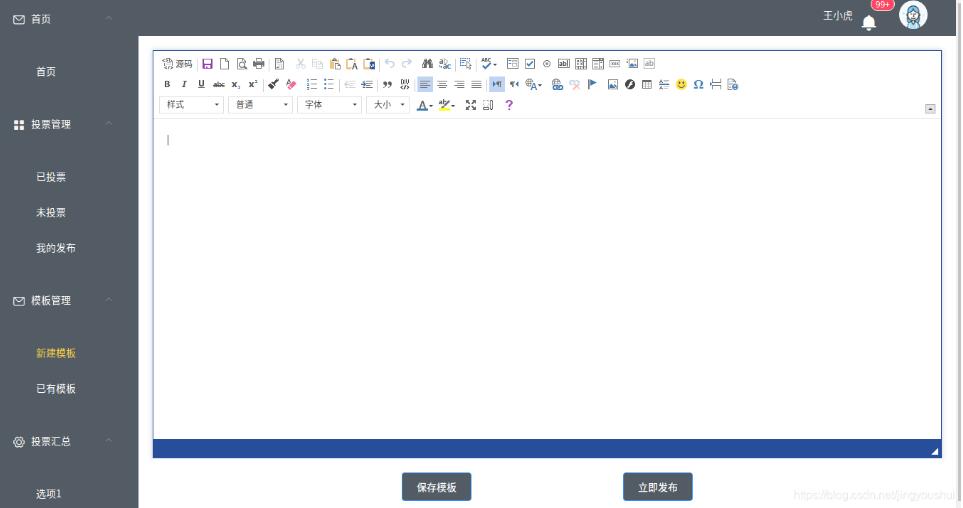Open the Find binoculars icon
Screen dimensions: 963x508
427,64
